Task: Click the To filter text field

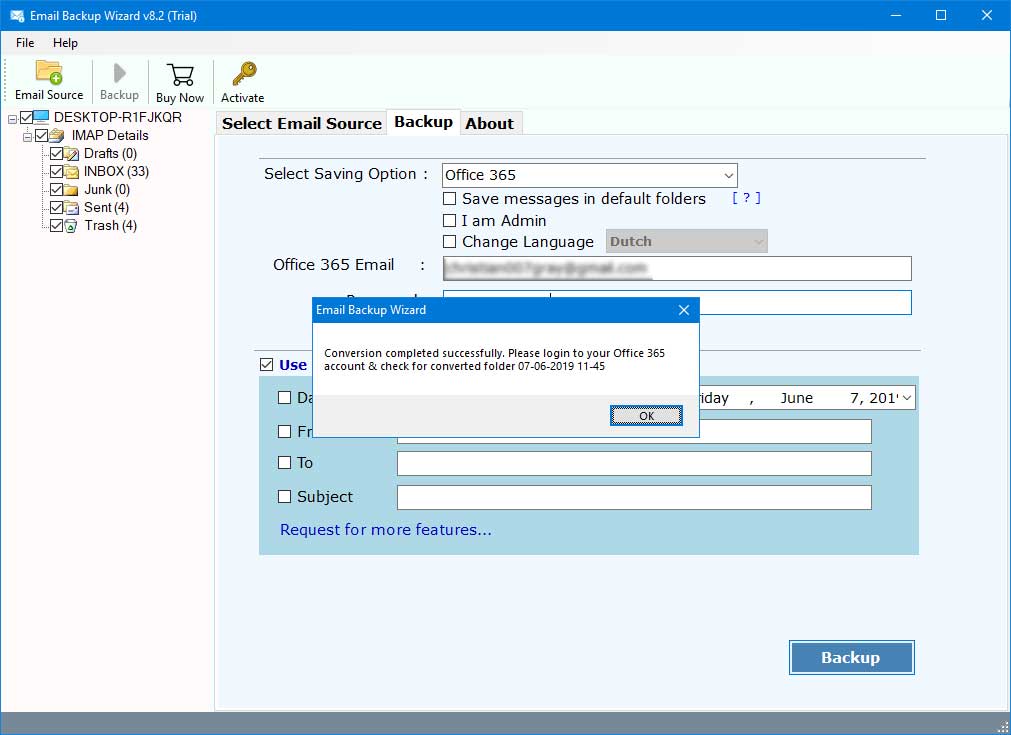Action: (634, 464)
